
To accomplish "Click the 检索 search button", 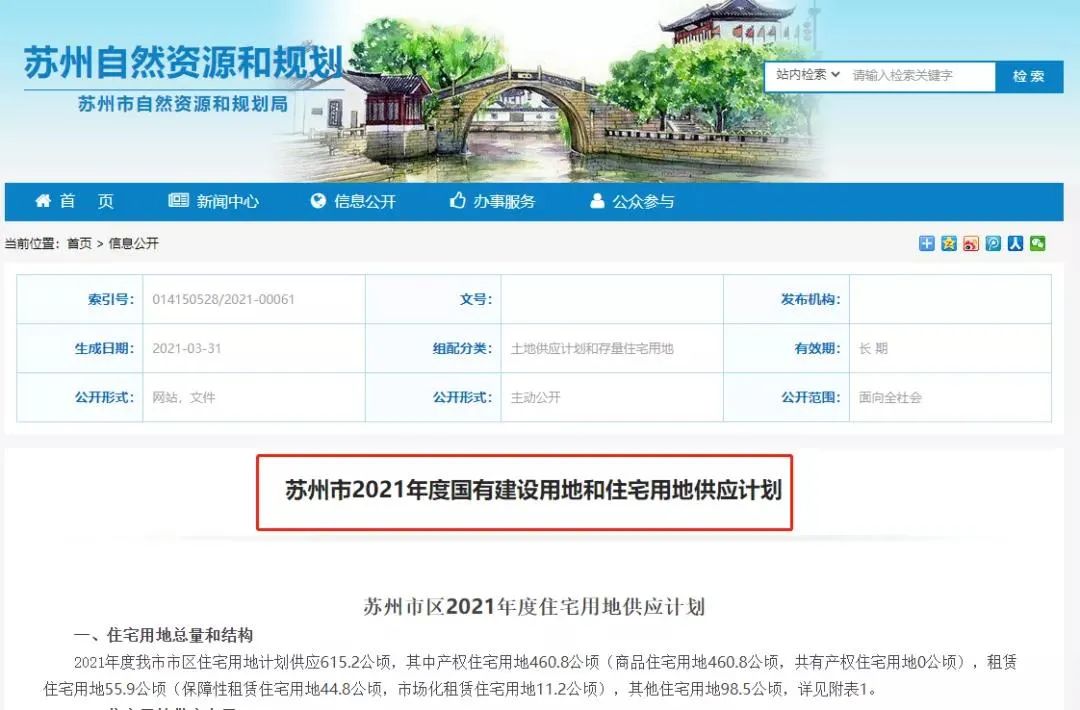I will coord(1028,76).
